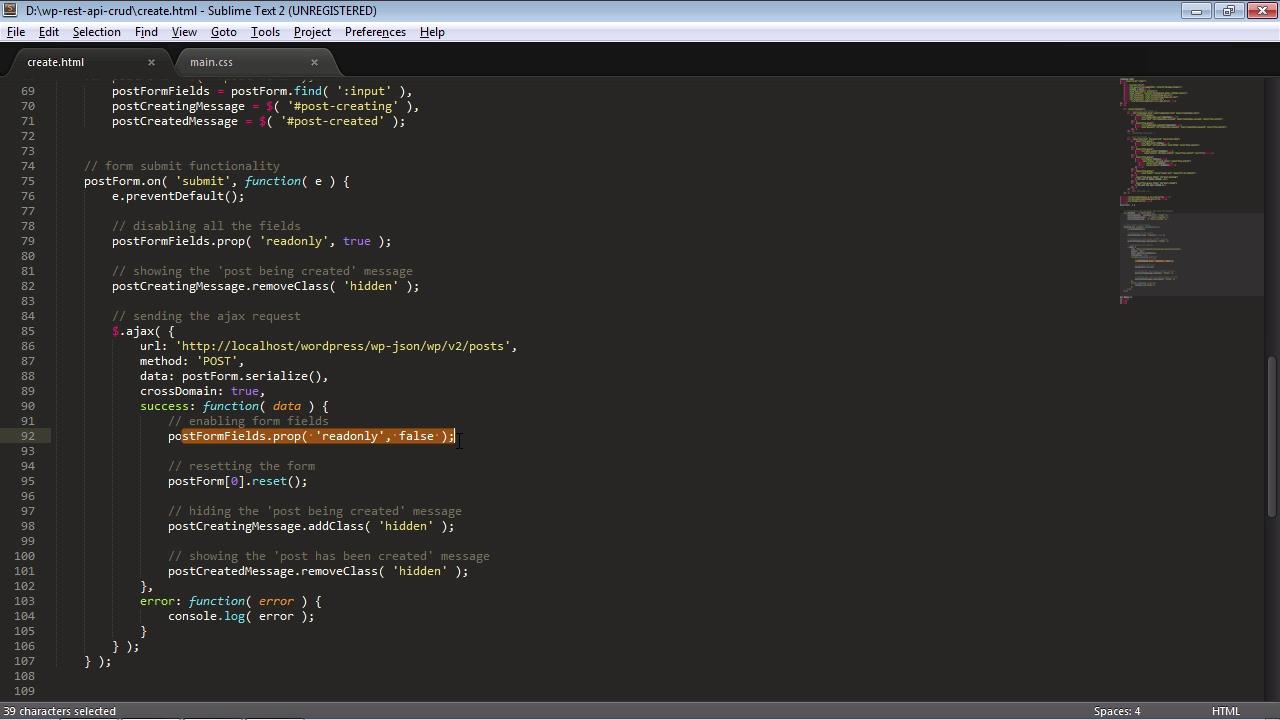Viewport: 1280px width, 720px height.
Task: Click the data: postForm.serialize() line
Action: (x=234, y=376)
